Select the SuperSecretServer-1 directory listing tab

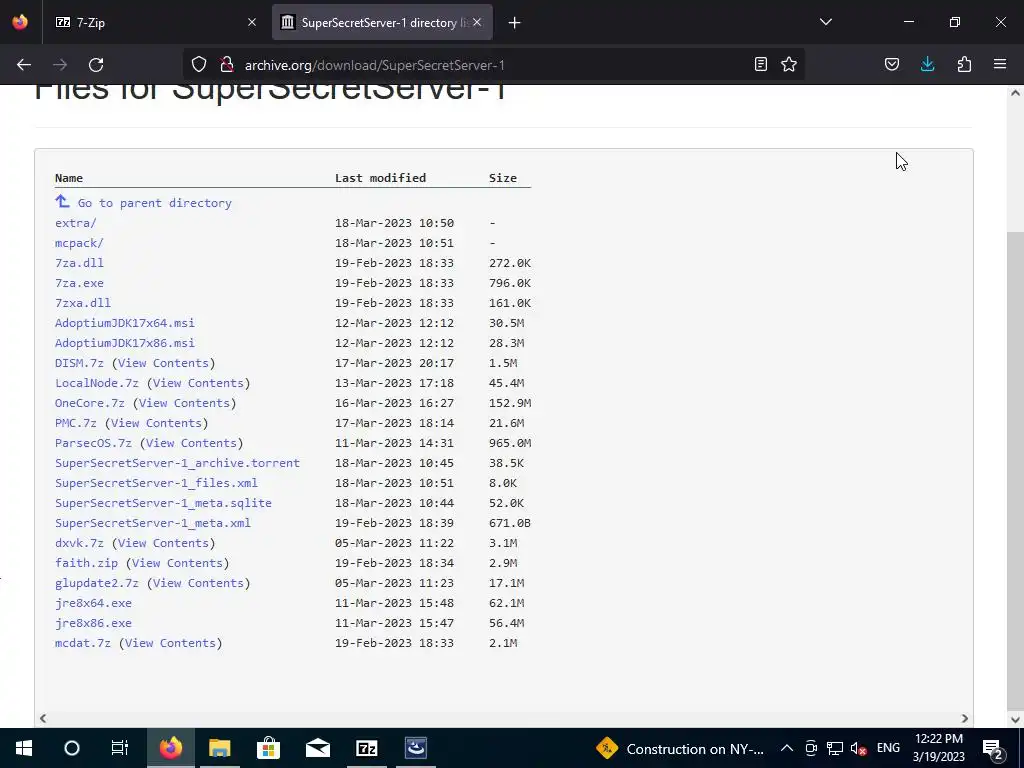click(x=382, y=23)
